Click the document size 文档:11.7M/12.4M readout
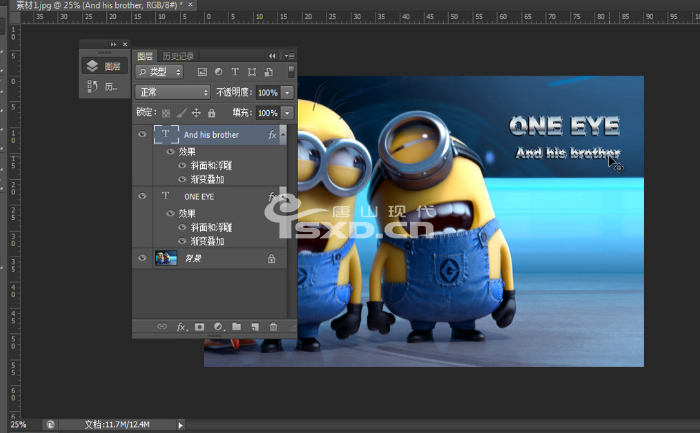The height and width of the screenshot is (433, 700). [117, 425]
